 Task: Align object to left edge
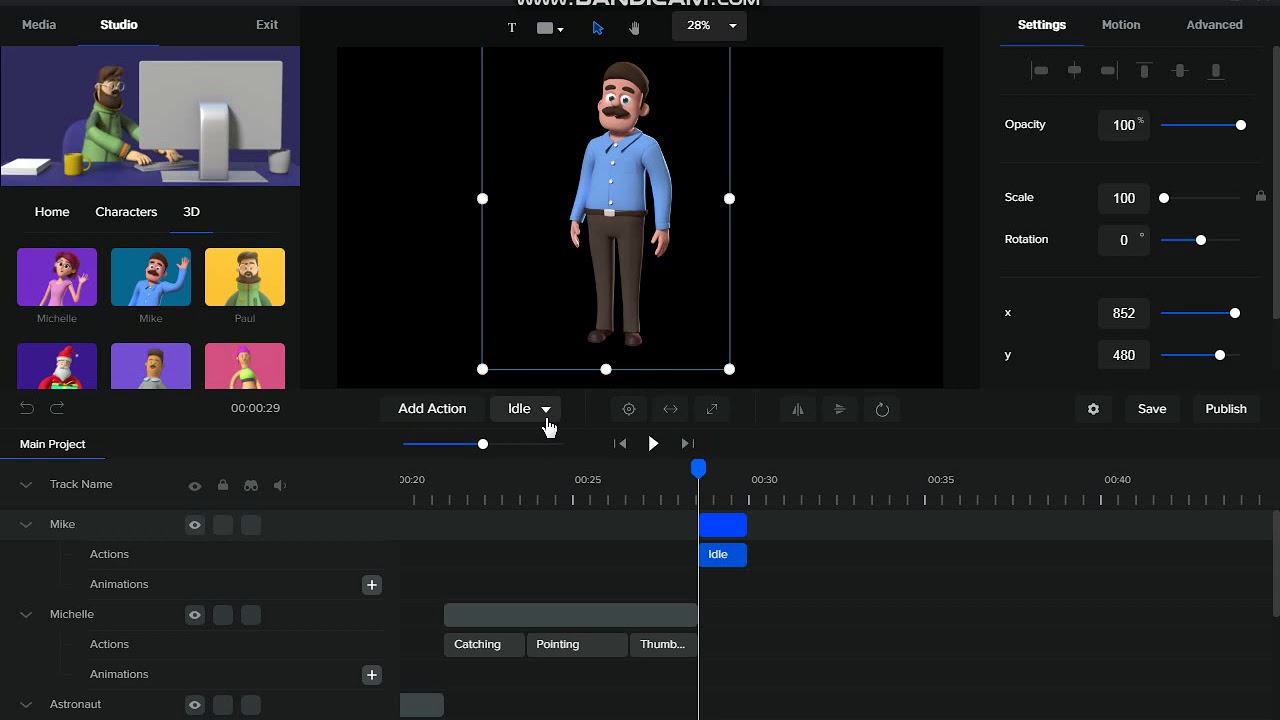pos(1041,71)
